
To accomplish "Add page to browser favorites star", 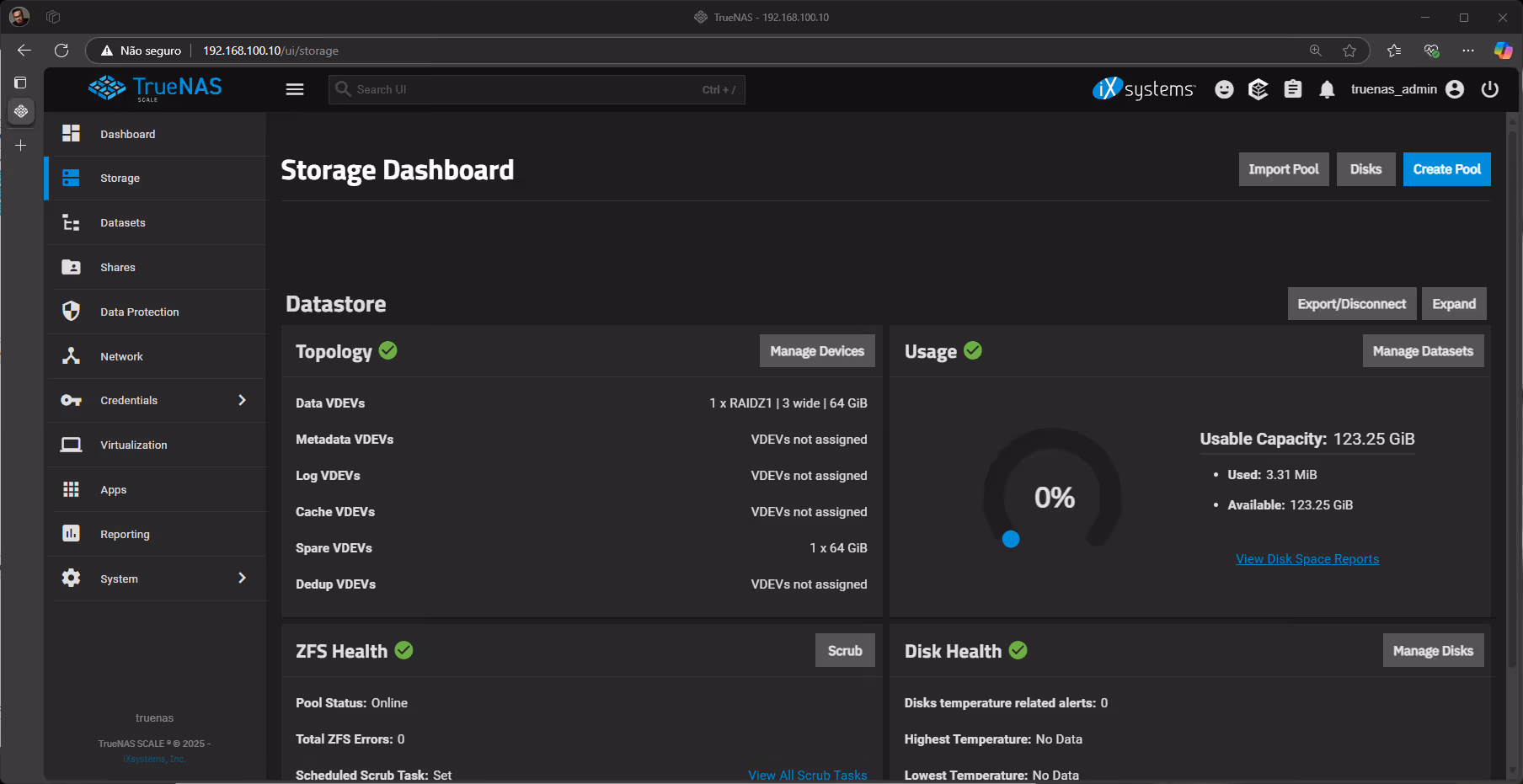I will 1349,51.
